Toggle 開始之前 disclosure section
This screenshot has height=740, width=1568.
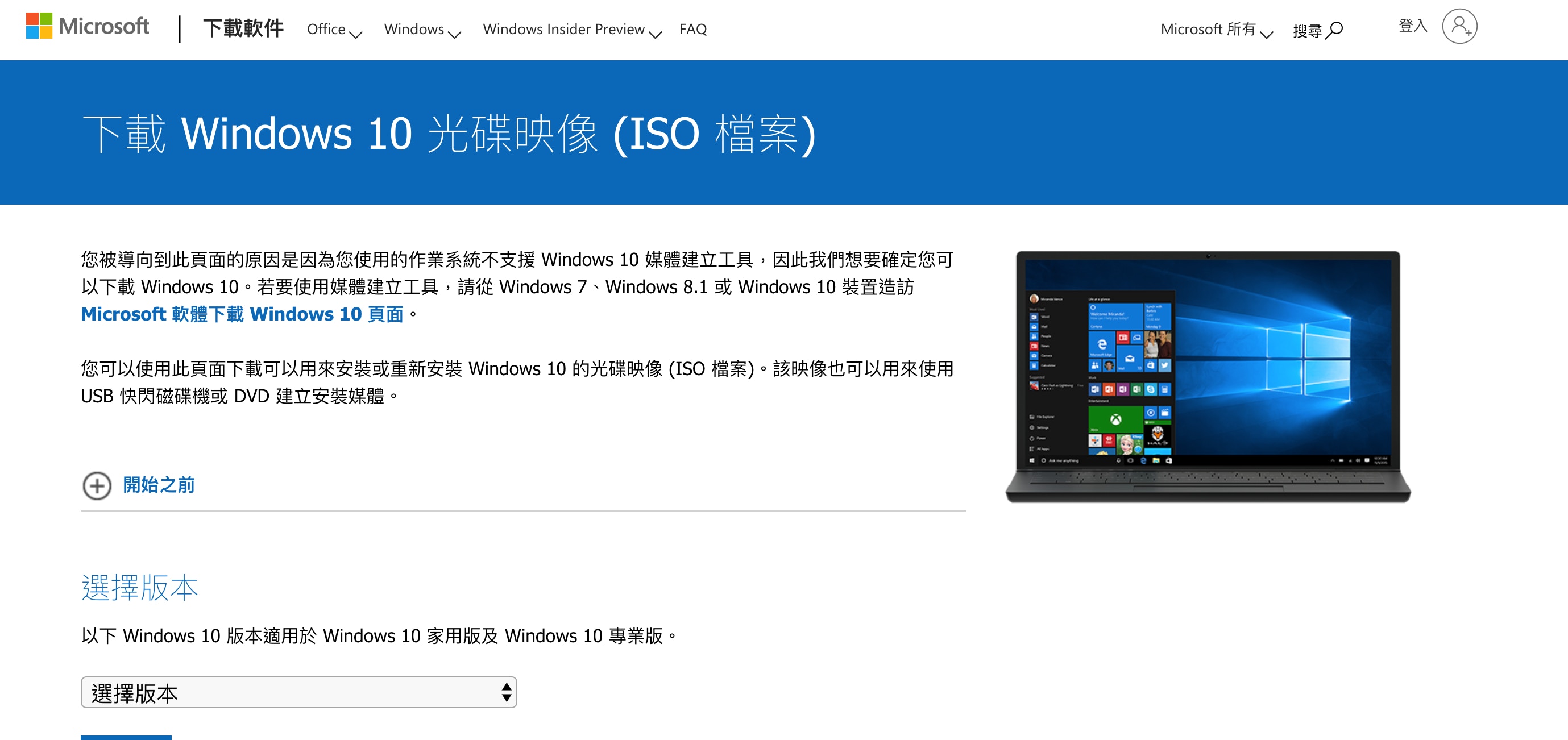tap(139, 485)
